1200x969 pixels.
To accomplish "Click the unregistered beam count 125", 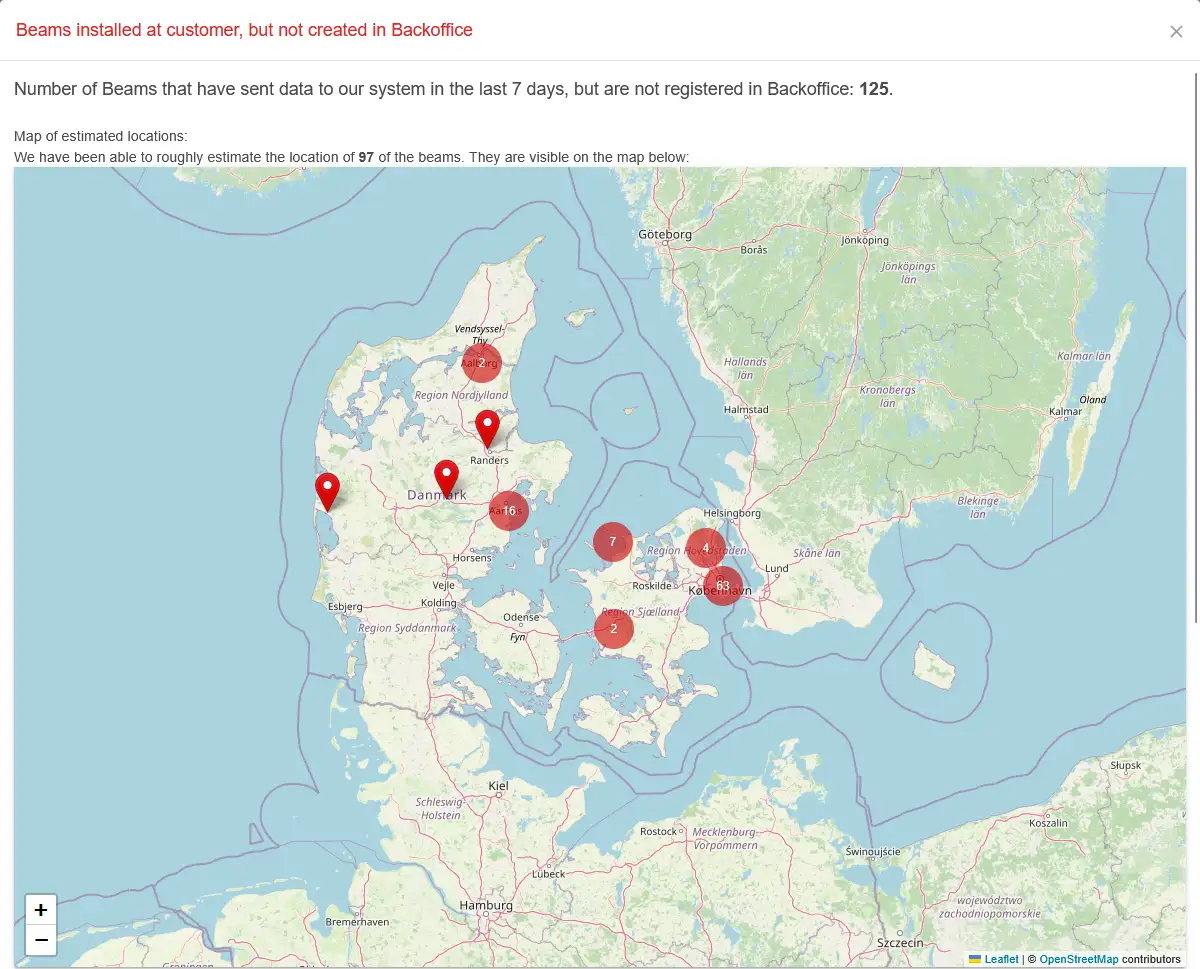I will pyautogui.click(x=873, y=89).
